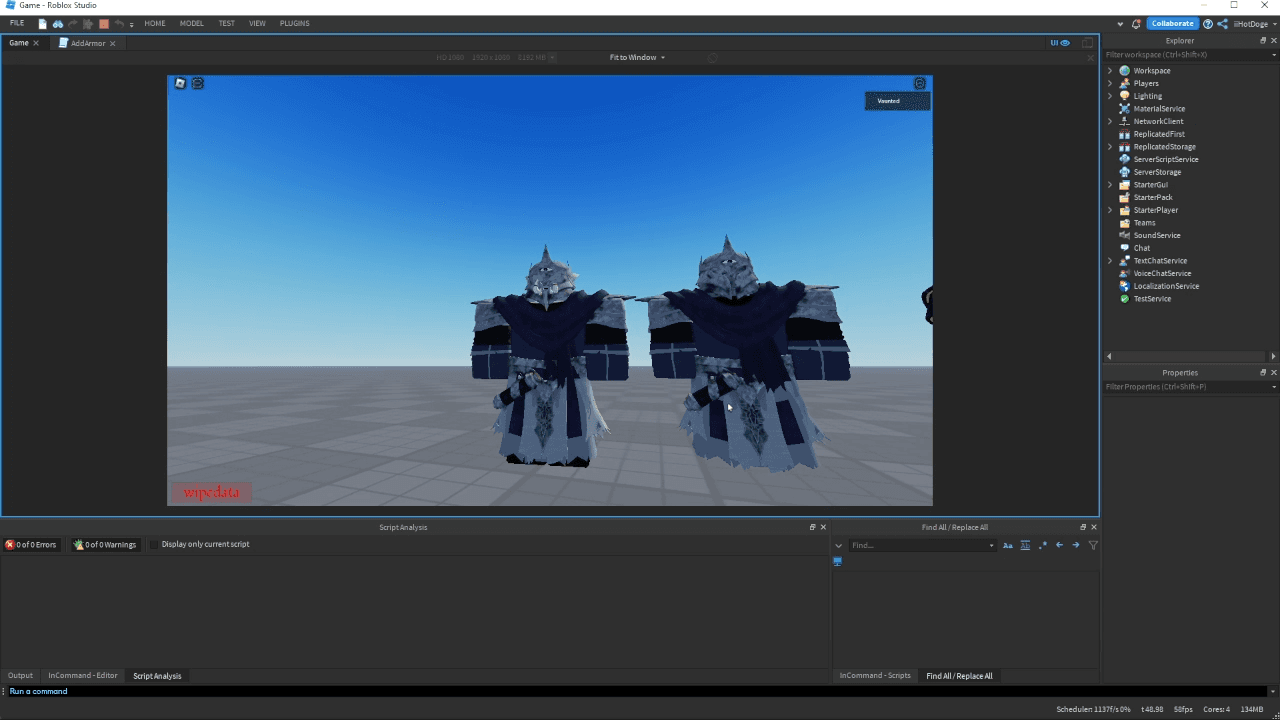
Task: Click the video record icon beside screenshot icon
Action: 198,83
